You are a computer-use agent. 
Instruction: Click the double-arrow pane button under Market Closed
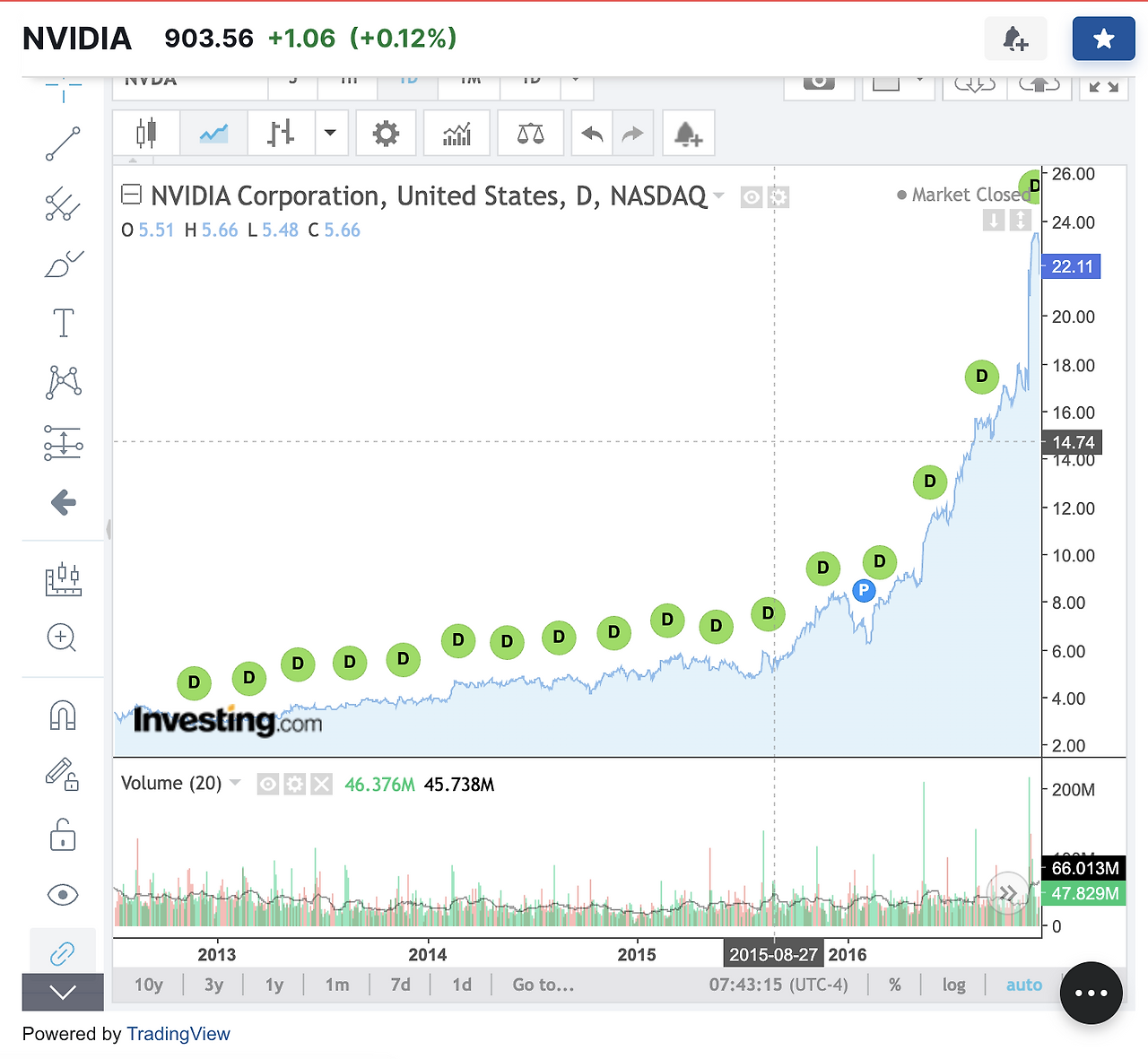click(1021, 221)
